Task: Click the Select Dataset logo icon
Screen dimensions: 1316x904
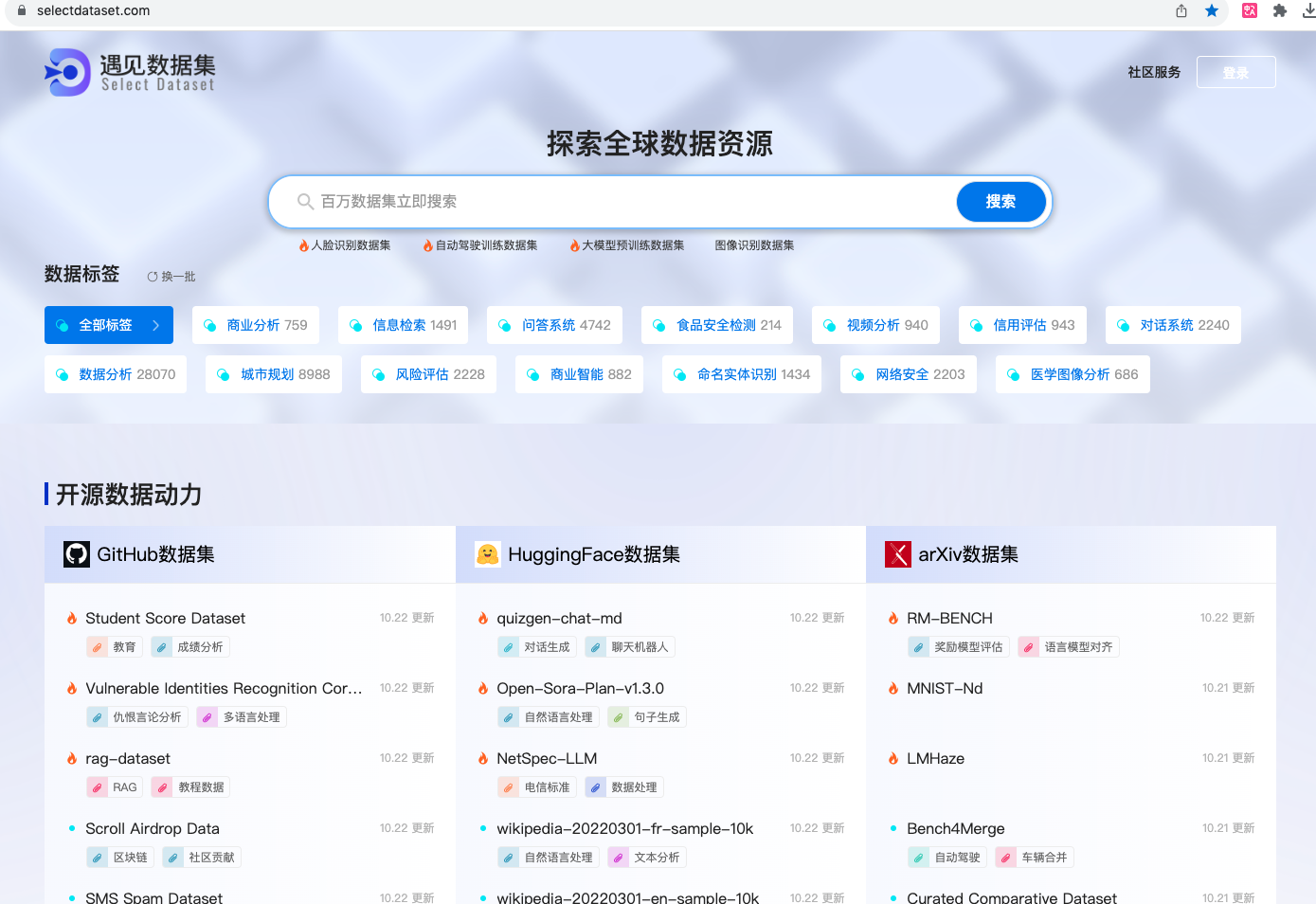Action: click(67, 72)
